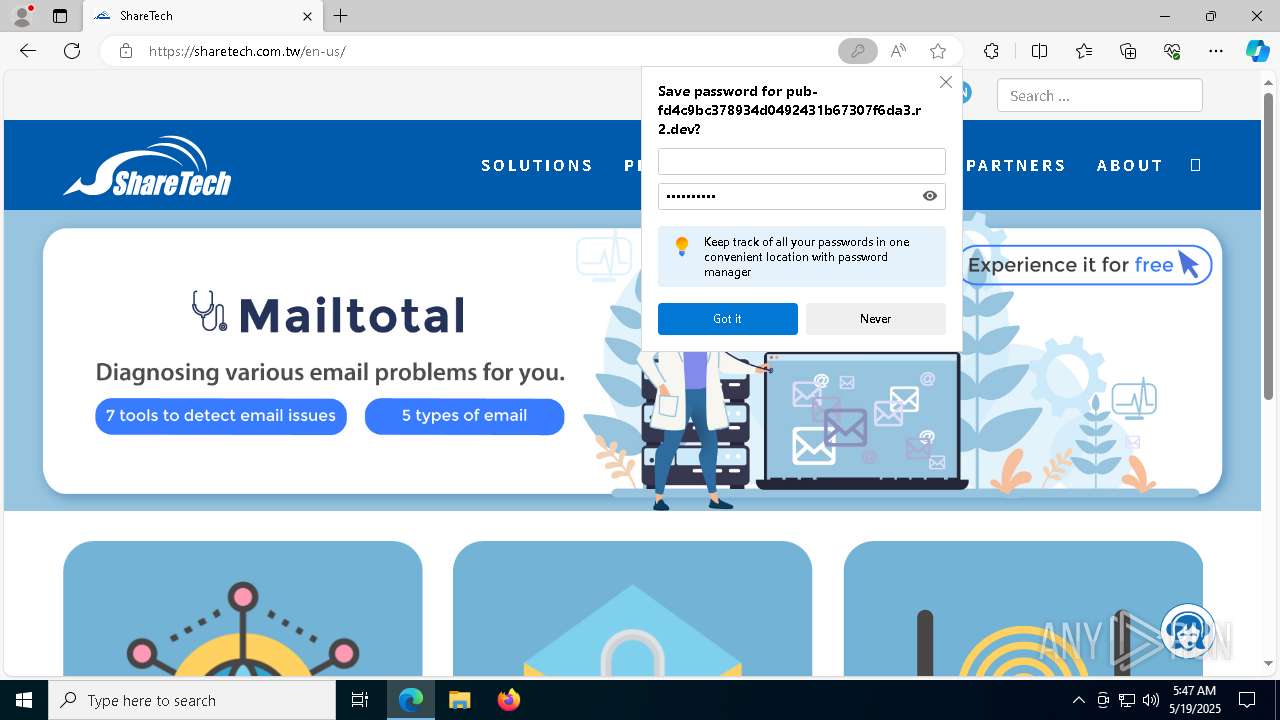
Task: Open the Extensions puzzle icon
Action: coord(991,51)
